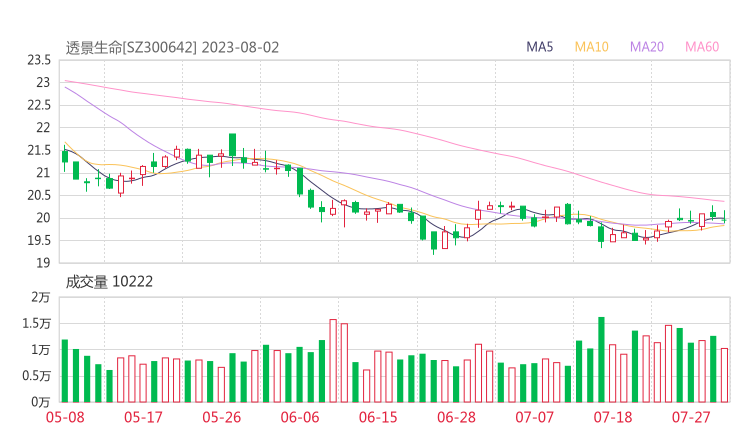Viewport: 740px width, 440px height.
Task: Select the 07-07 date axis label
Action: pyautogui.click(x=534, y=417)
